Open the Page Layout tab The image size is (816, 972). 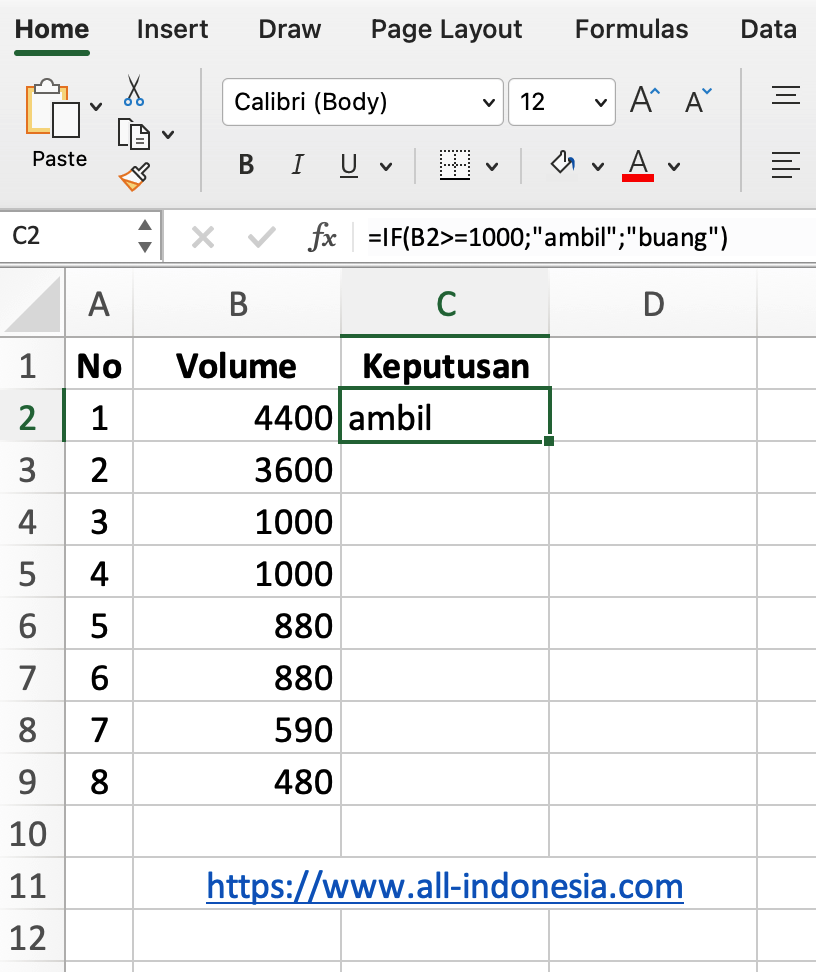click(446, 29)
